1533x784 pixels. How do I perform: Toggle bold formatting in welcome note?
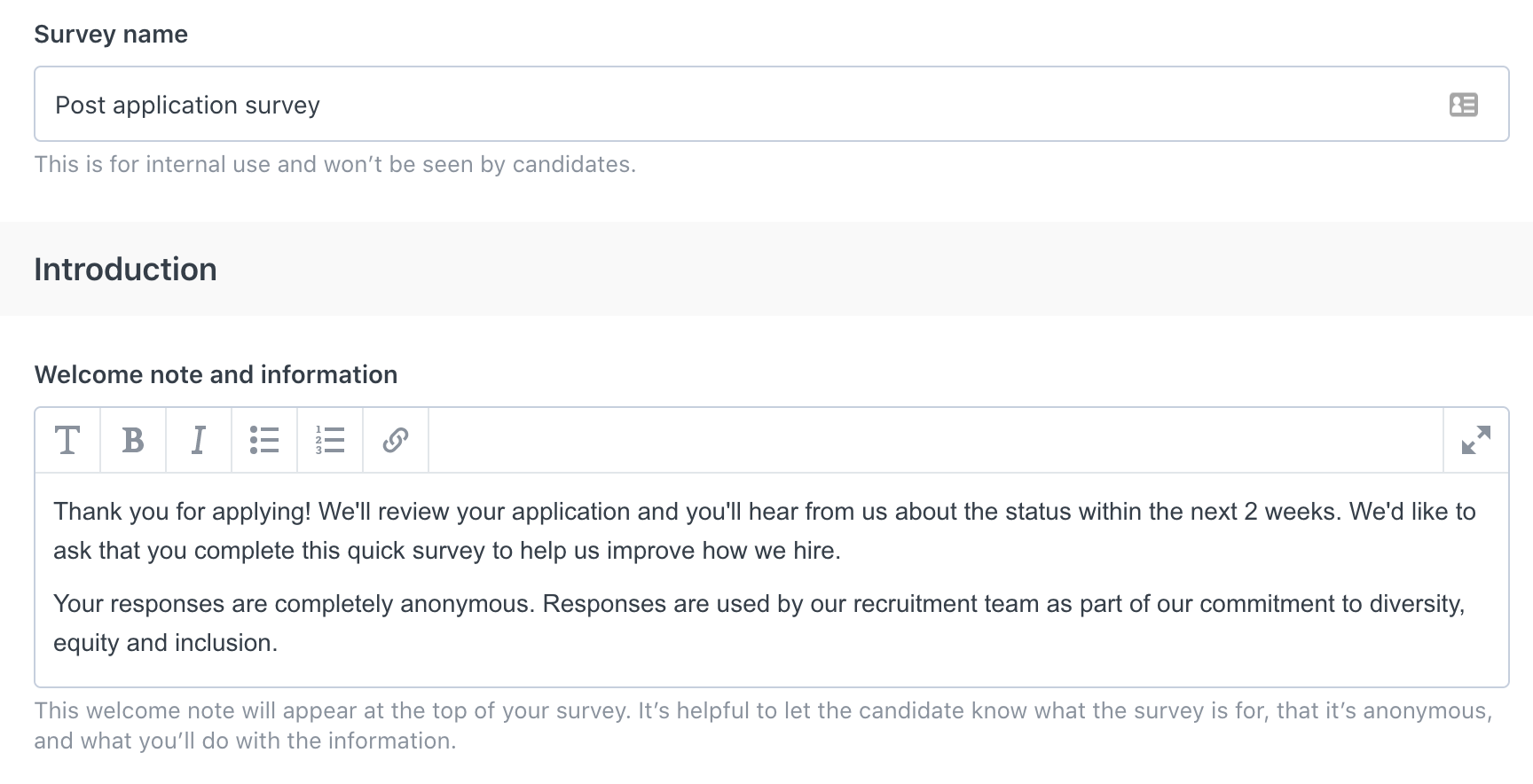tap(133, 440)
